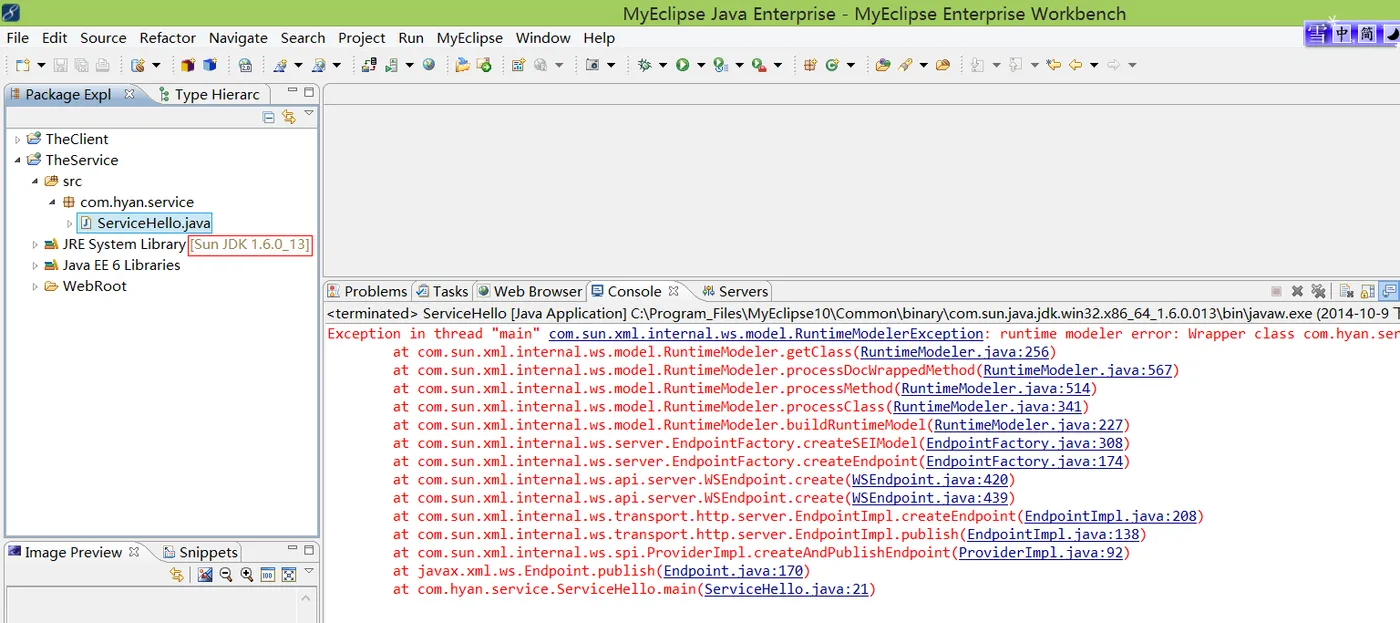Click the Remove Launch X icon in Console
The height and width of the screenshot is (623, 1400).
(1297, 291)
